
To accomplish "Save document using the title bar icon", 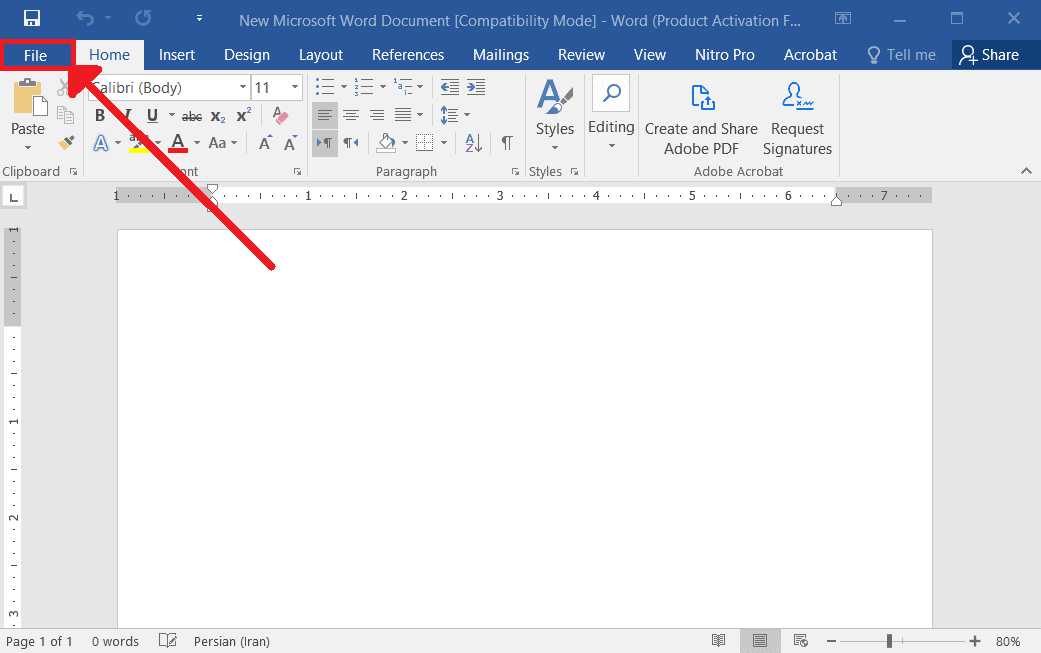I will [32, 18].
